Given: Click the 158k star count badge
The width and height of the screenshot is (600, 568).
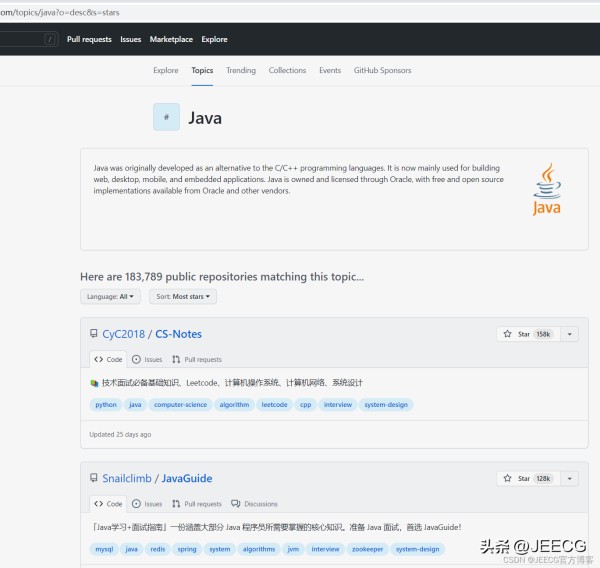Looking at the screenshot, I should tap(543, 334).
